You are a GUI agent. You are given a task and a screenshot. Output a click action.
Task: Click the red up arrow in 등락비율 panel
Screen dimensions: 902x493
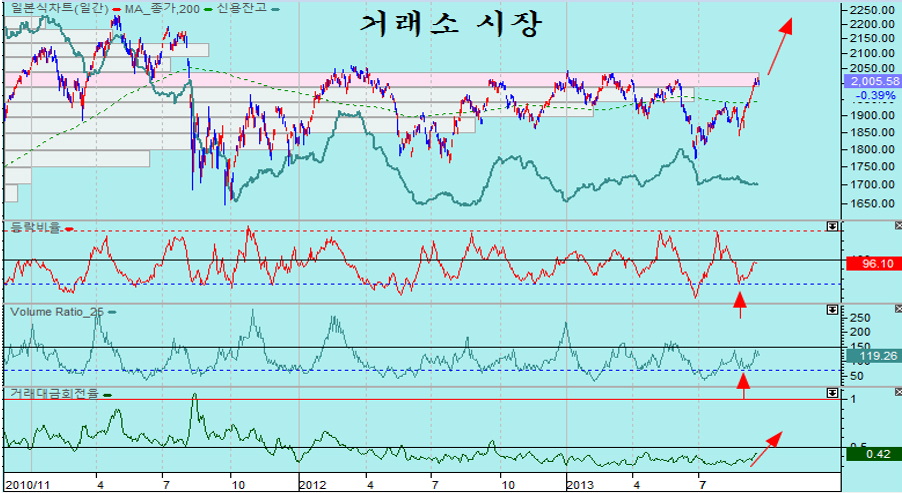click(x=740, y=303)
